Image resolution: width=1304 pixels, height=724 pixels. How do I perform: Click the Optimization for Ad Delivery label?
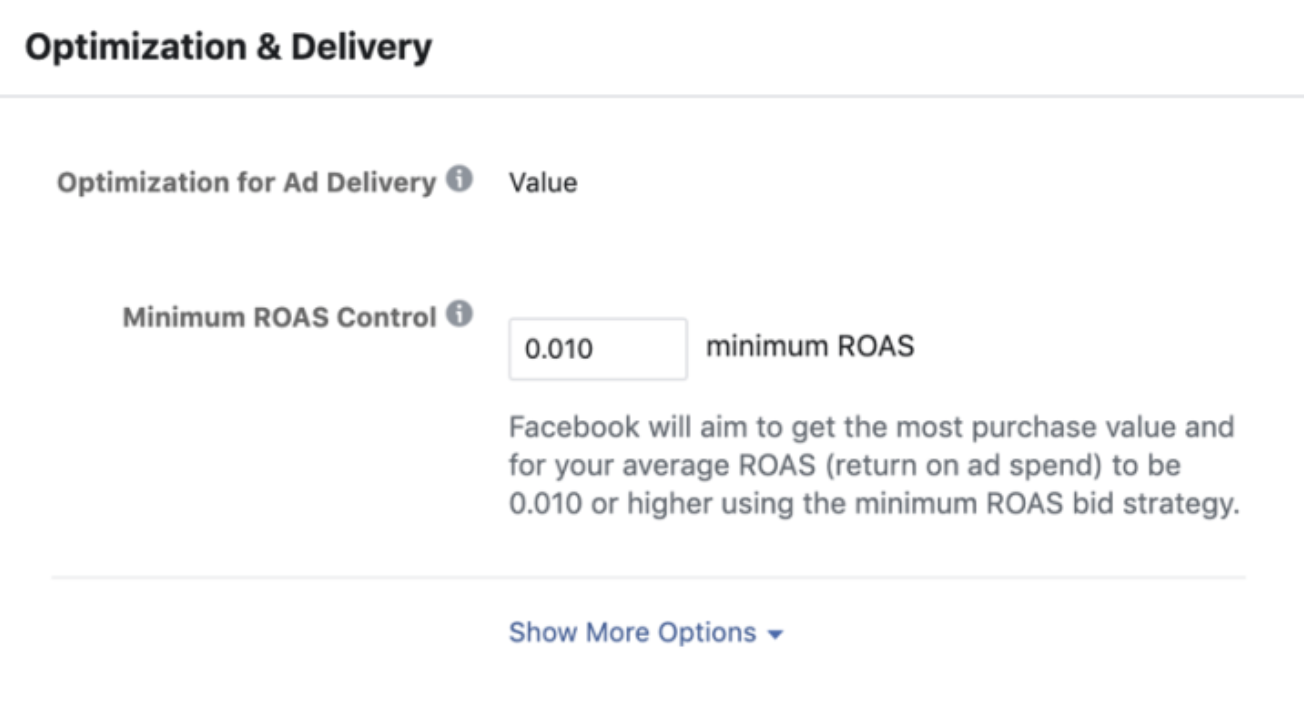[246, 183]
